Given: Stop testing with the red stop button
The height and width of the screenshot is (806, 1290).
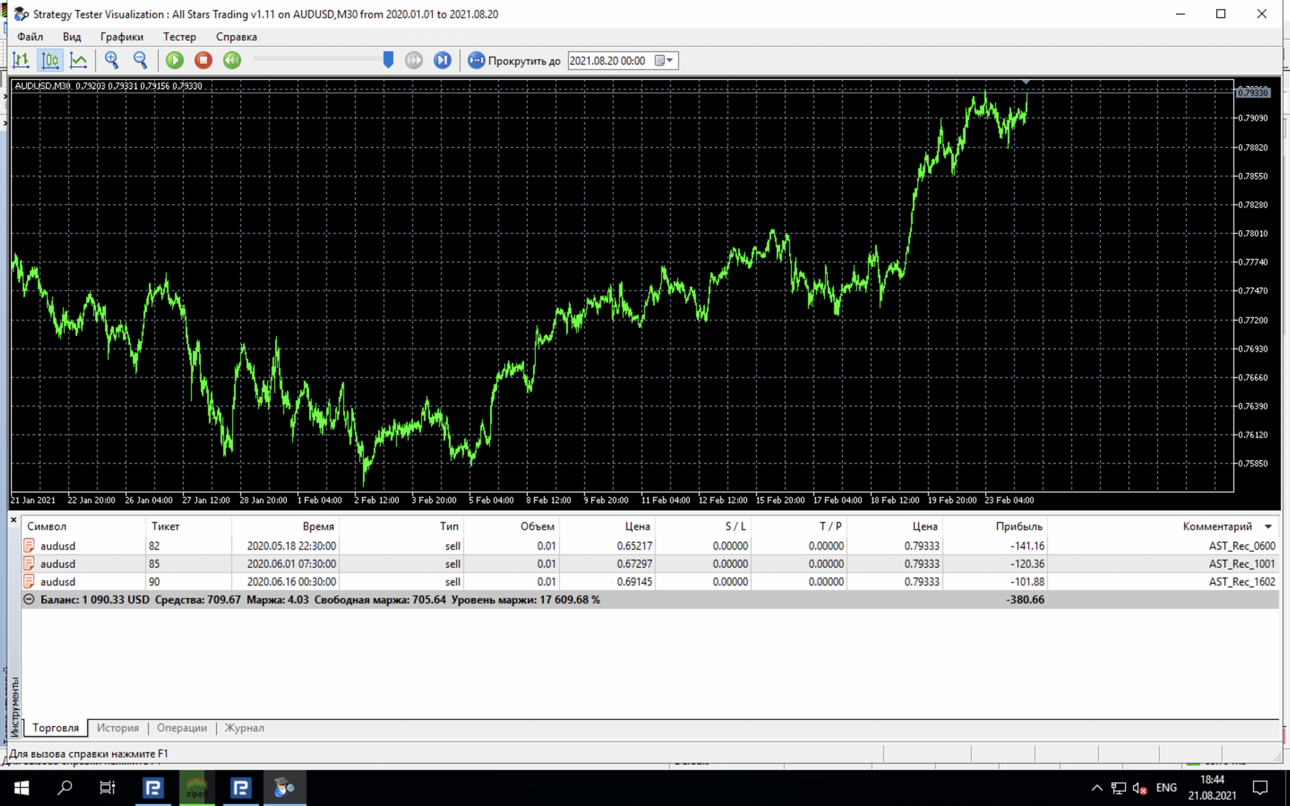Looking at the screenshot, I should (x=203, y=61).
